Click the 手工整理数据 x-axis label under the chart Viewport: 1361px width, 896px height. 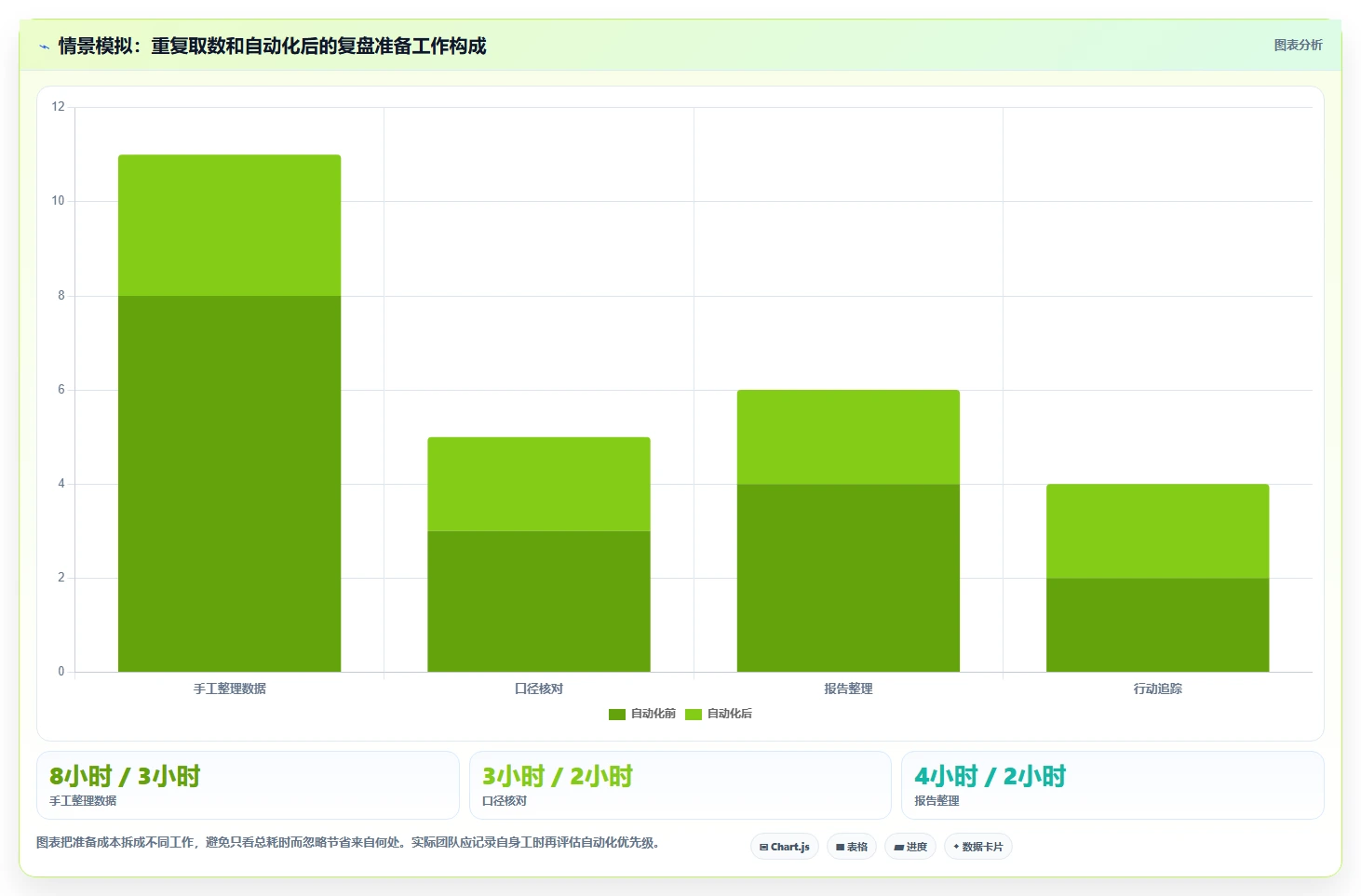coord(230,689)
